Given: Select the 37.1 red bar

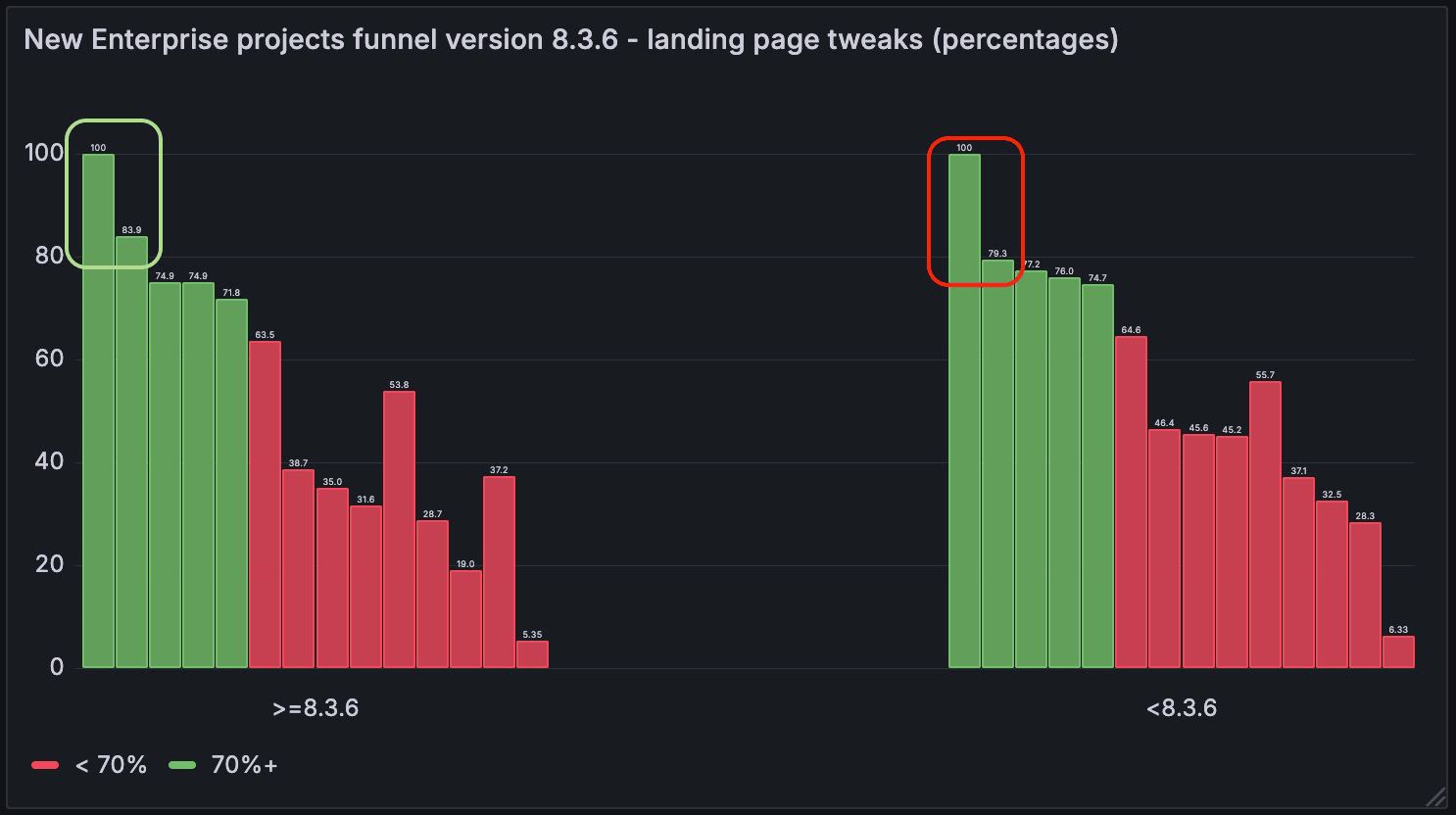Looking at the screenshot, I should [x=1298, y=573].
